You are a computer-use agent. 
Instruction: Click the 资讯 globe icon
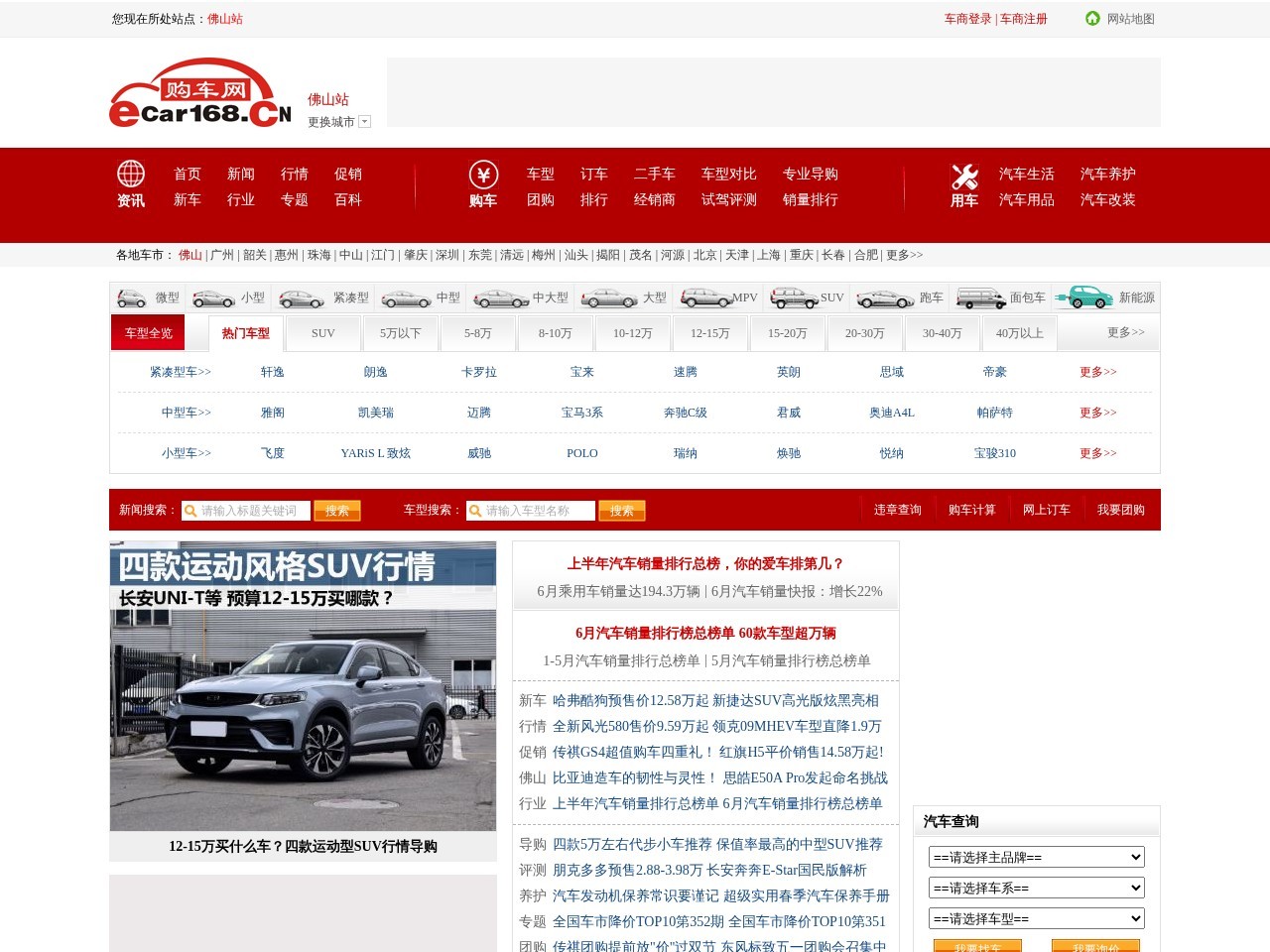[131, 174]
